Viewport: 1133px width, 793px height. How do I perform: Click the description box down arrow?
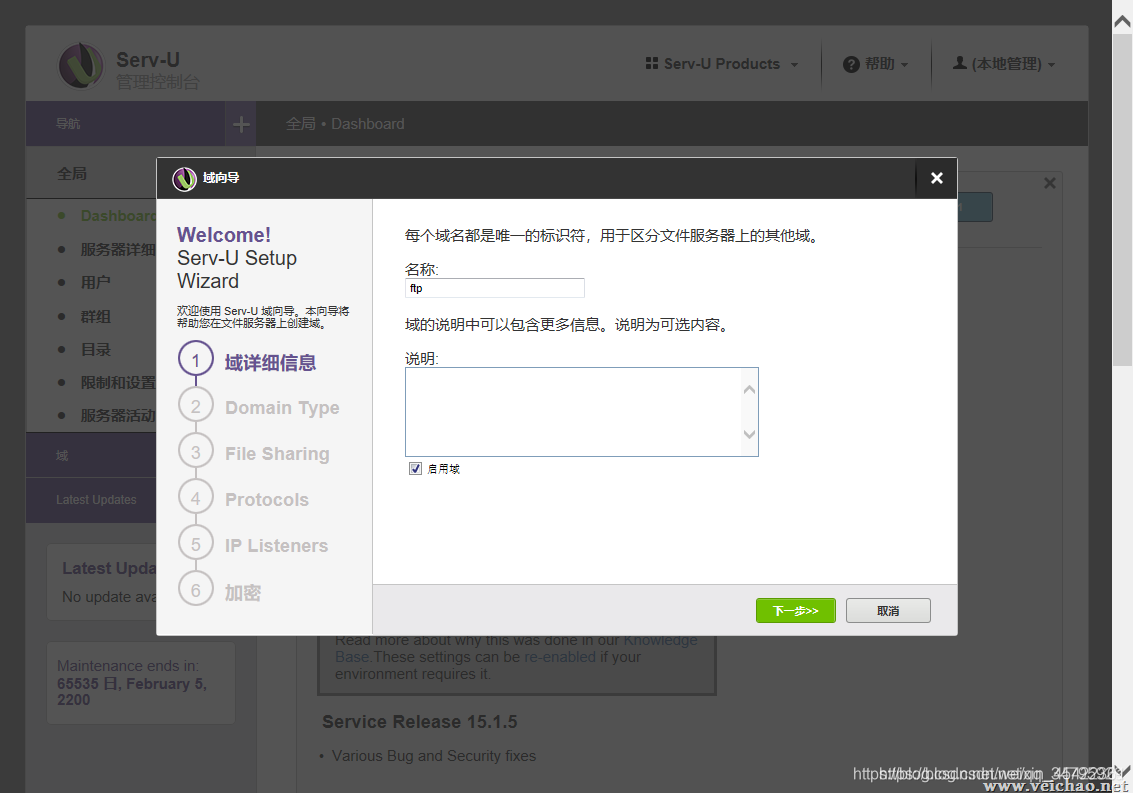749,434
